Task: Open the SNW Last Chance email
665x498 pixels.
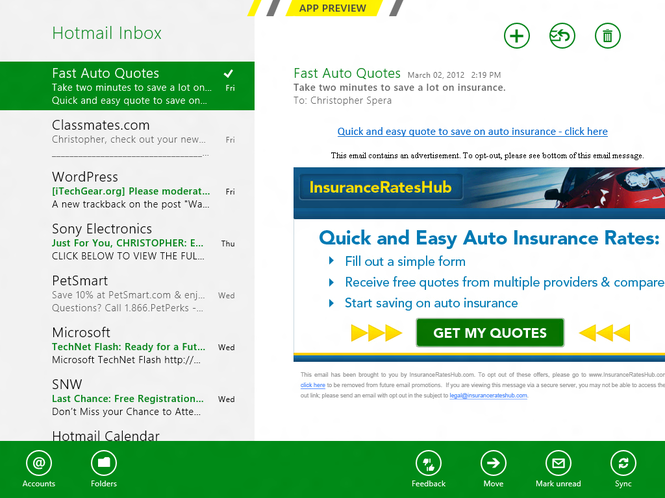Action: (x=127, y=397)
